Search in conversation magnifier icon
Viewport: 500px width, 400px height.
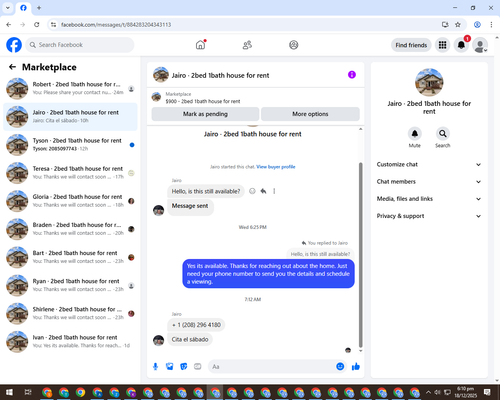click(x=443, y=134)
